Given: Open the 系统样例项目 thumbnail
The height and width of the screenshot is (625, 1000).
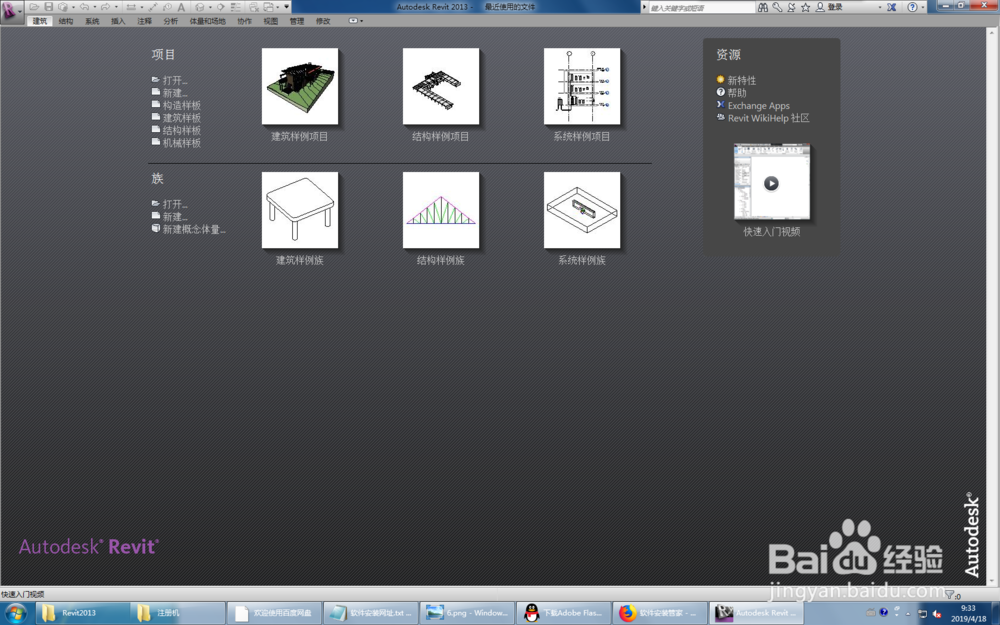Looking at the screenshot, I should (582, 86).
